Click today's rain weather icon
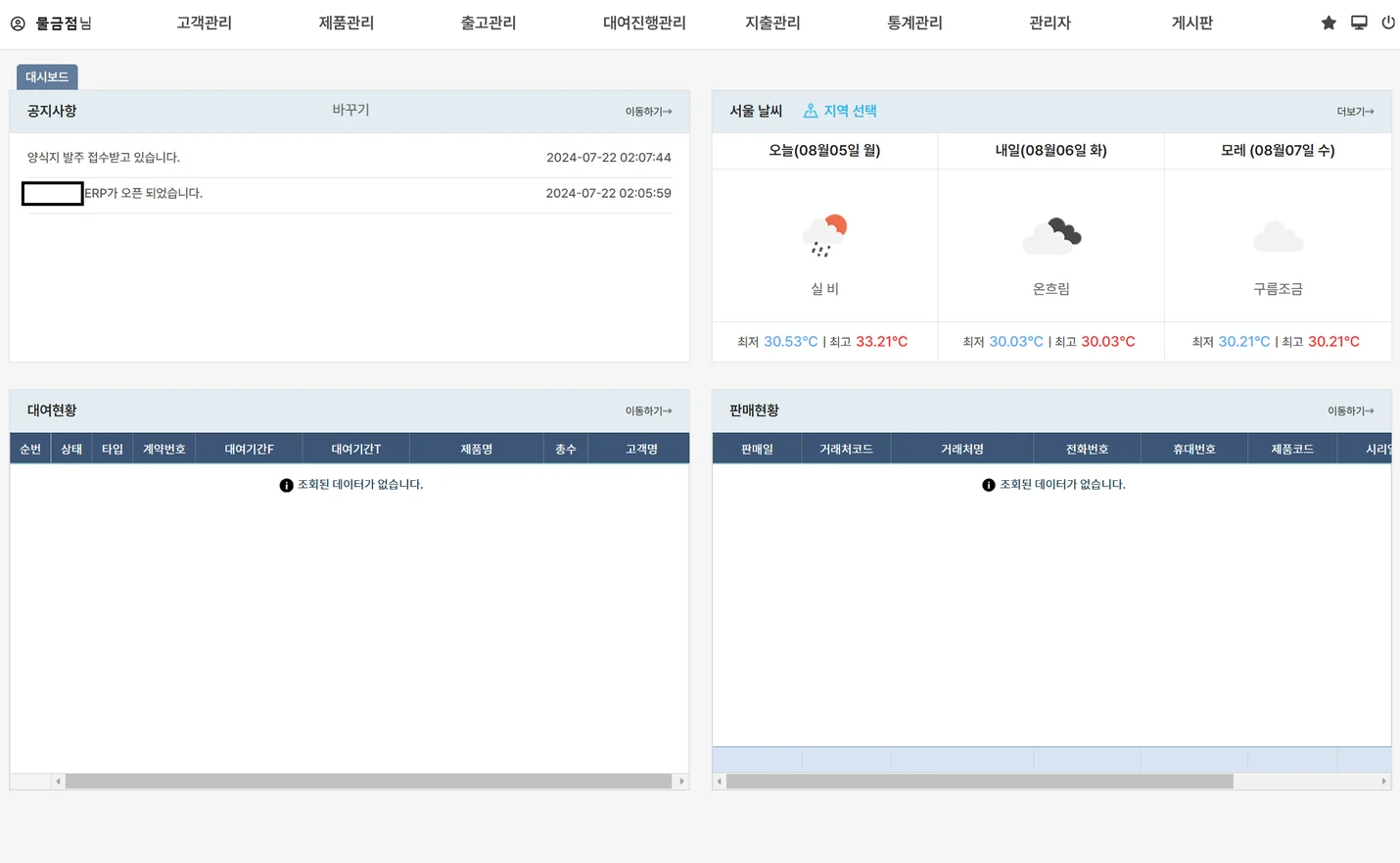The image size is (1400, 863). point(824,235)
